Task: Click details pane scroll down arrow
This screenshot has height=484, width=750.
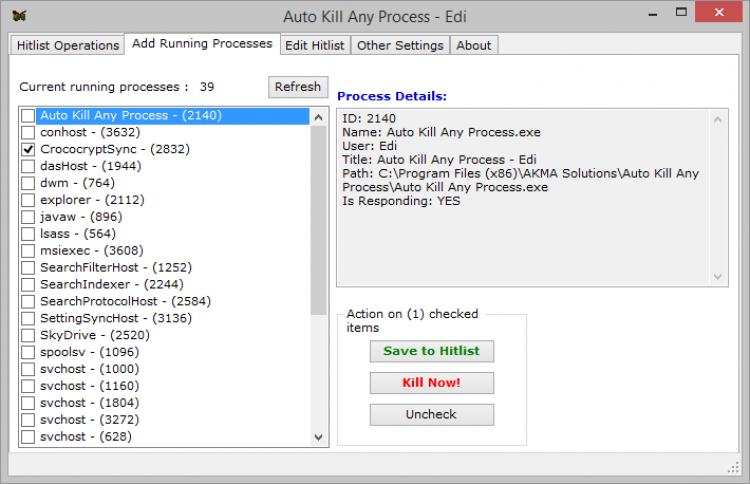Action: [720, 276]
